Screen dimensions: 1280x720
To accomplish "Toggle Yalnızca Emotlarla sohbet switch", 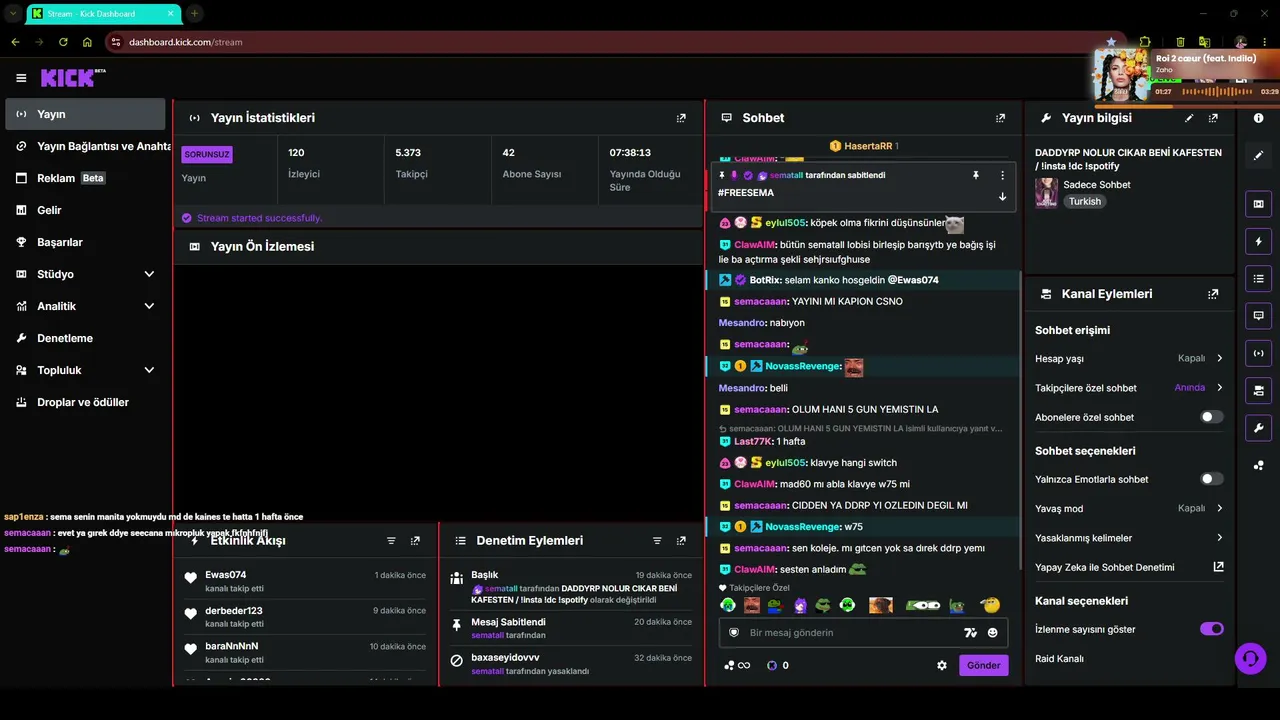I will (1211, 479).
